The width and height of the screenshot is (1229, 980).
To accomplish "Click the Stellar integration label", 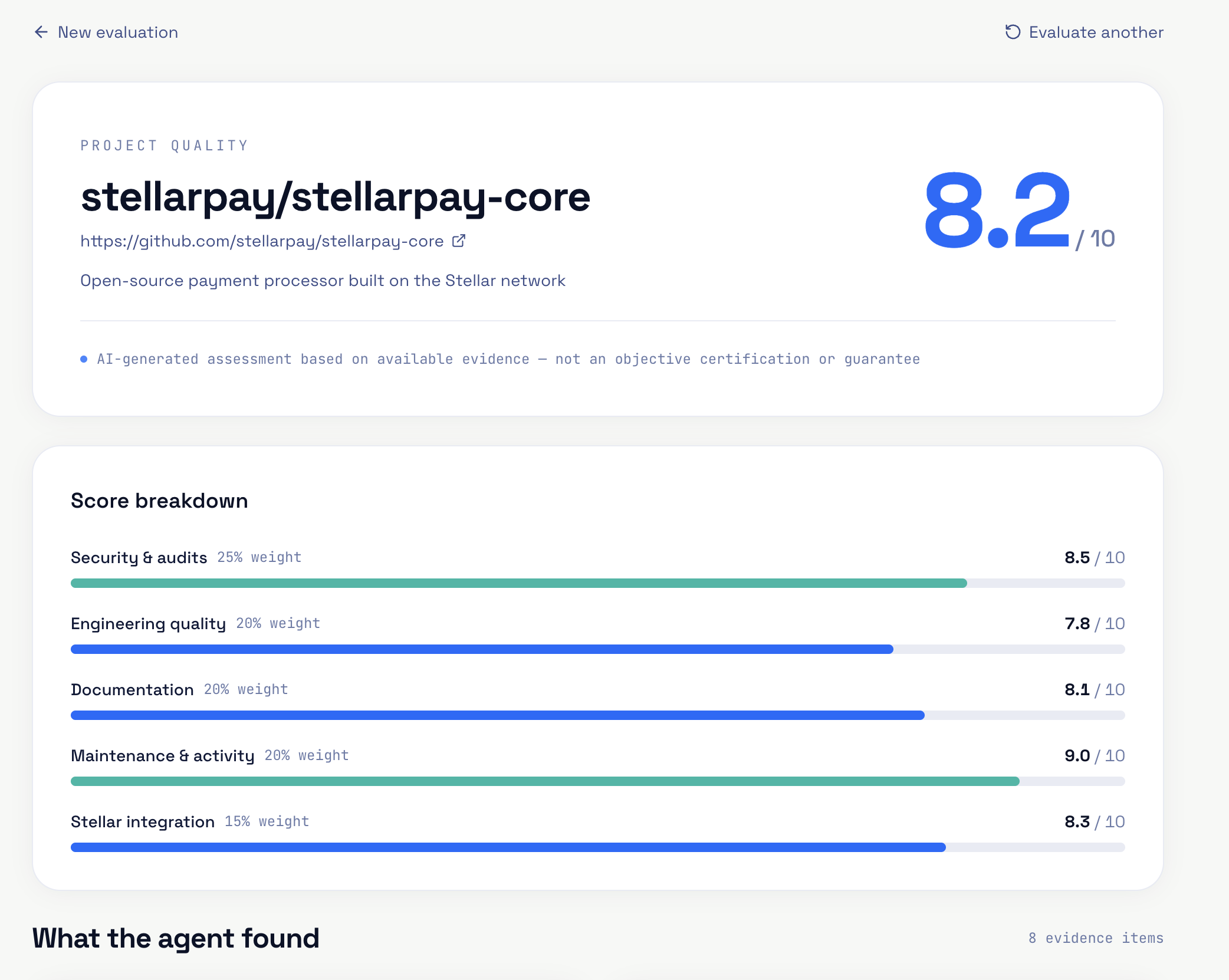I will 143,822.
